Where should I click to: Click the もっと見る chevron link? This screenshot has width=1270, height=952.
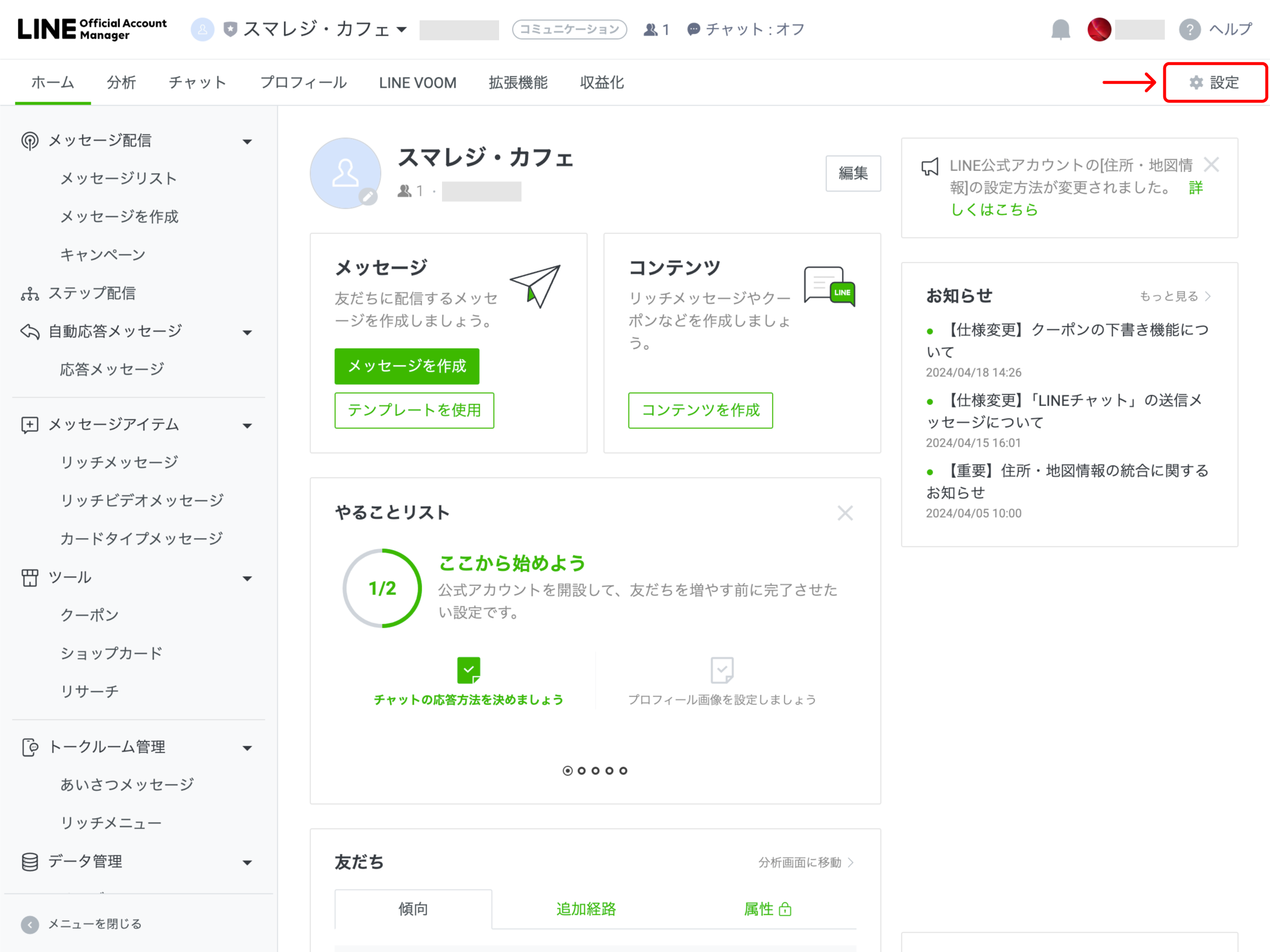pyautogui.click(x=1175, y=296)
